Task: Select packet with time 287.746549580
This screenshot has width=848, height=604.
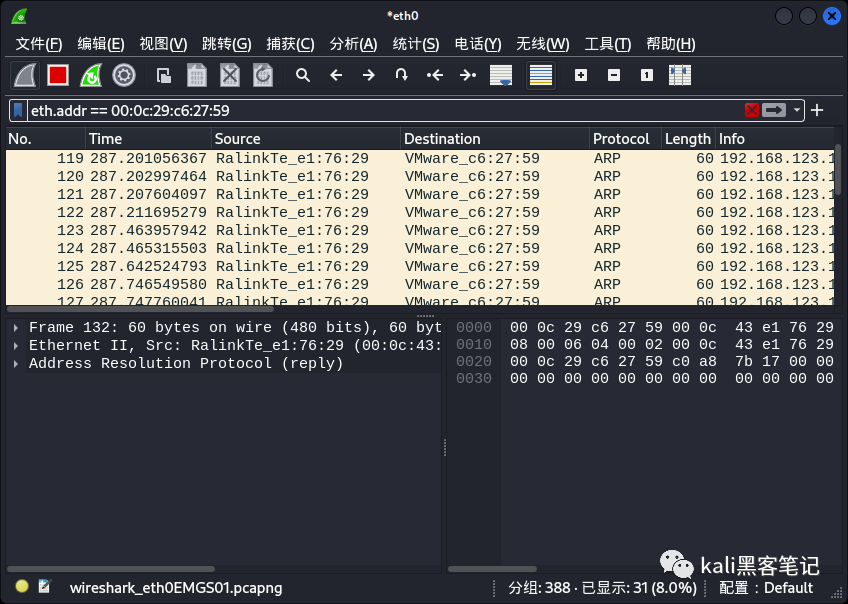Action: point(420,284)
